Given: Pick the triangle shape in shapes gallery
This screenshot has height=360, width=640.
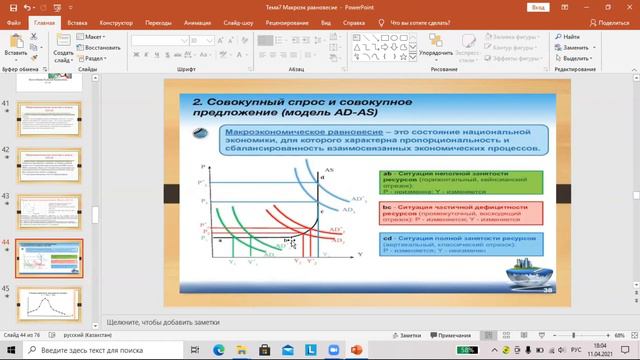Looking at the screenshot, I should click(357, 47).
